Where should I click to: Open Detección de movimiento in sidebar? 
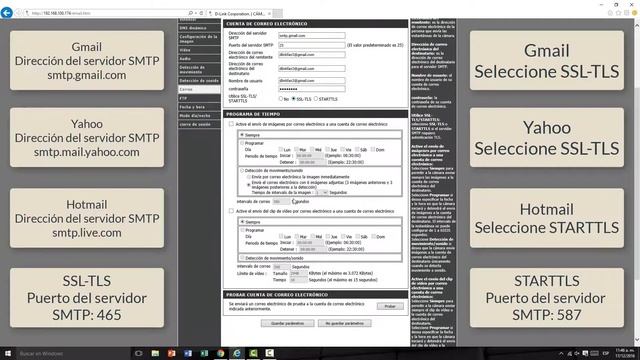point(199,69)
